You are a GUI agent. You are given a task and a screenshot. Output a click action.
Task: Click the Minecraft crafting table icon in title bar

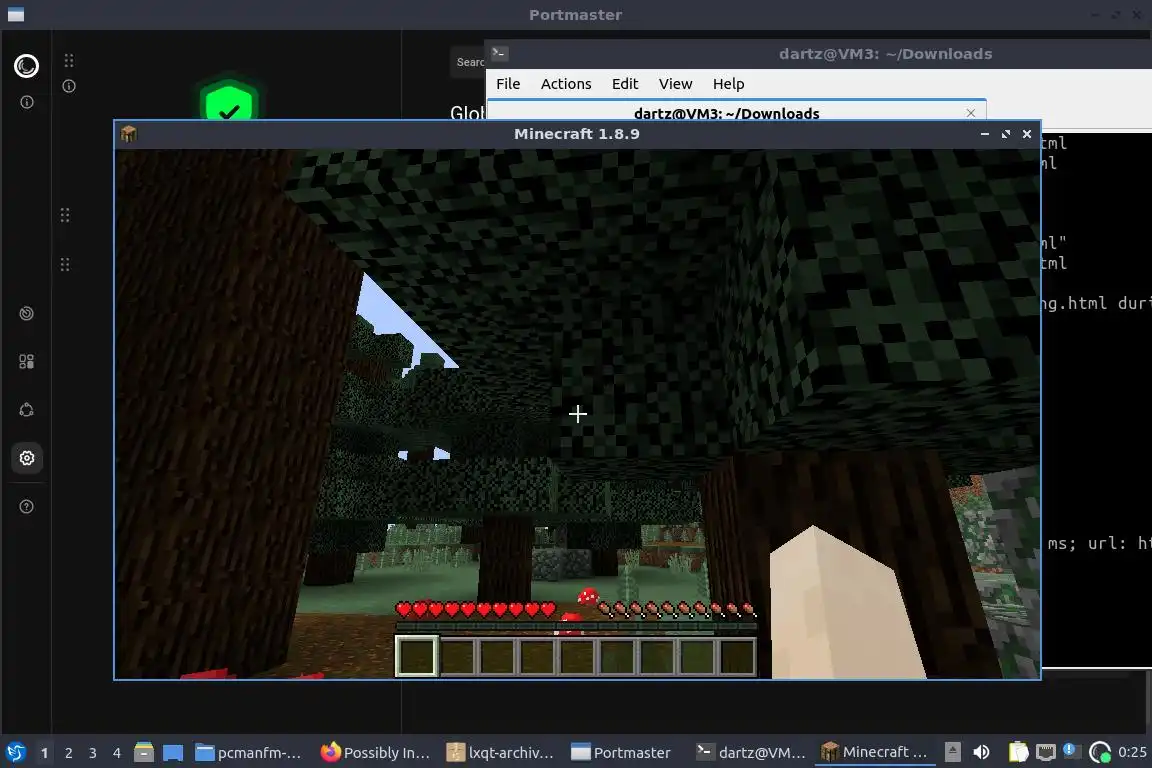click(129, 134)
